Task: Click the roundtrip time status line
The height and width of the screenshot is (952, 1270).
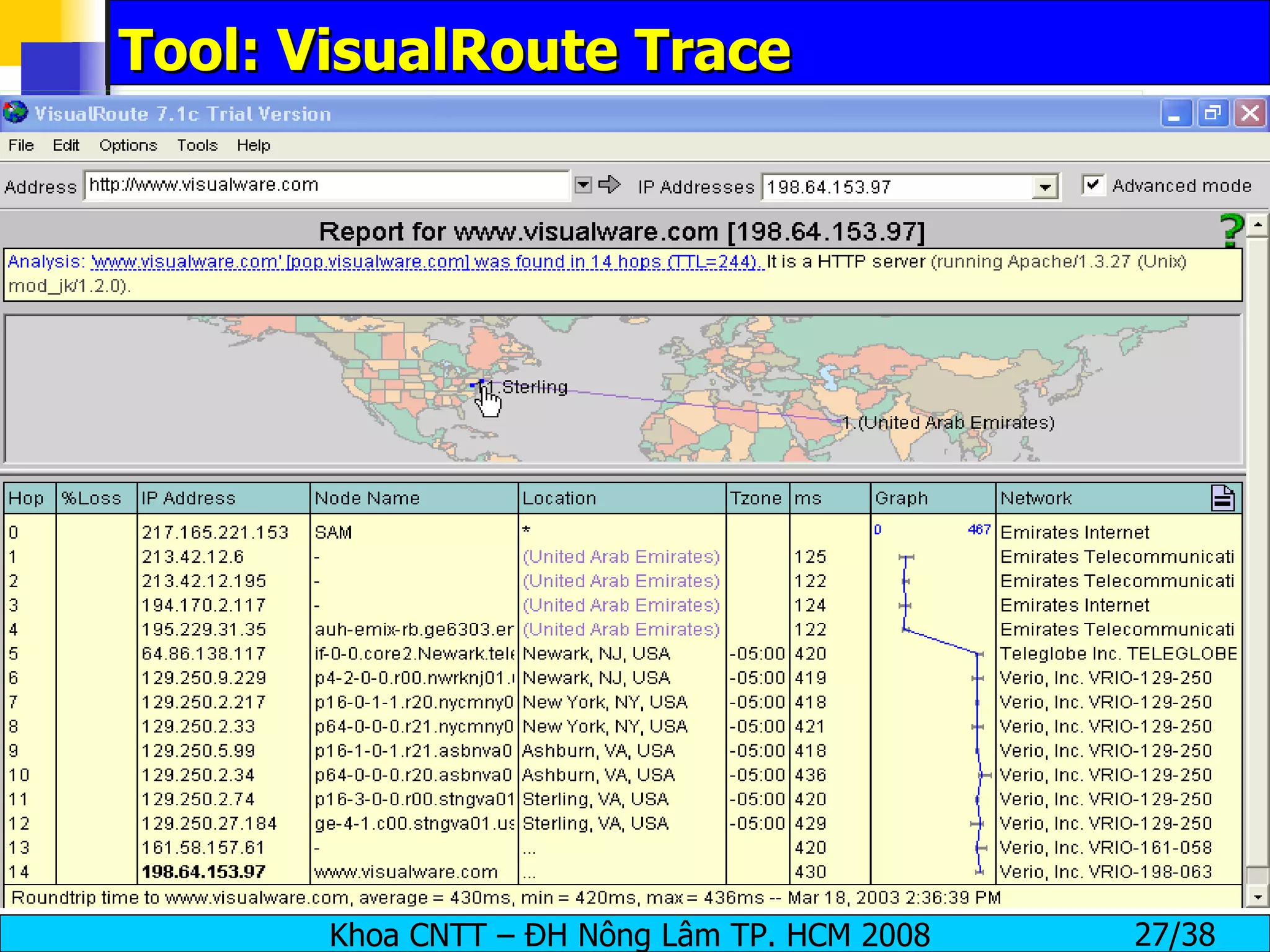Action: (x=506, y=897)
